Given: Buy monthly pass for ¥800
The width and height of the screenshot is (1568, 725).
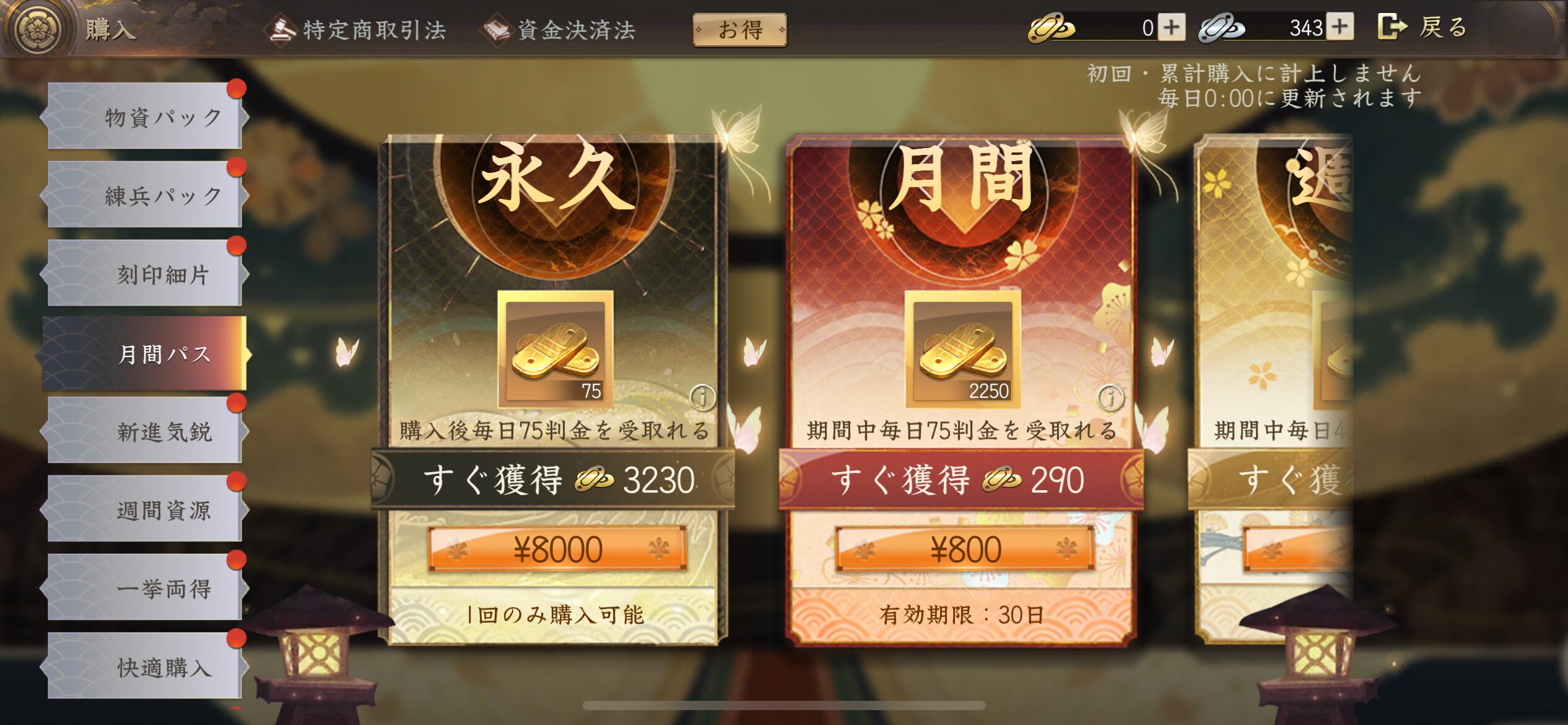Looking at the screenshot, I should pos(965,549).
